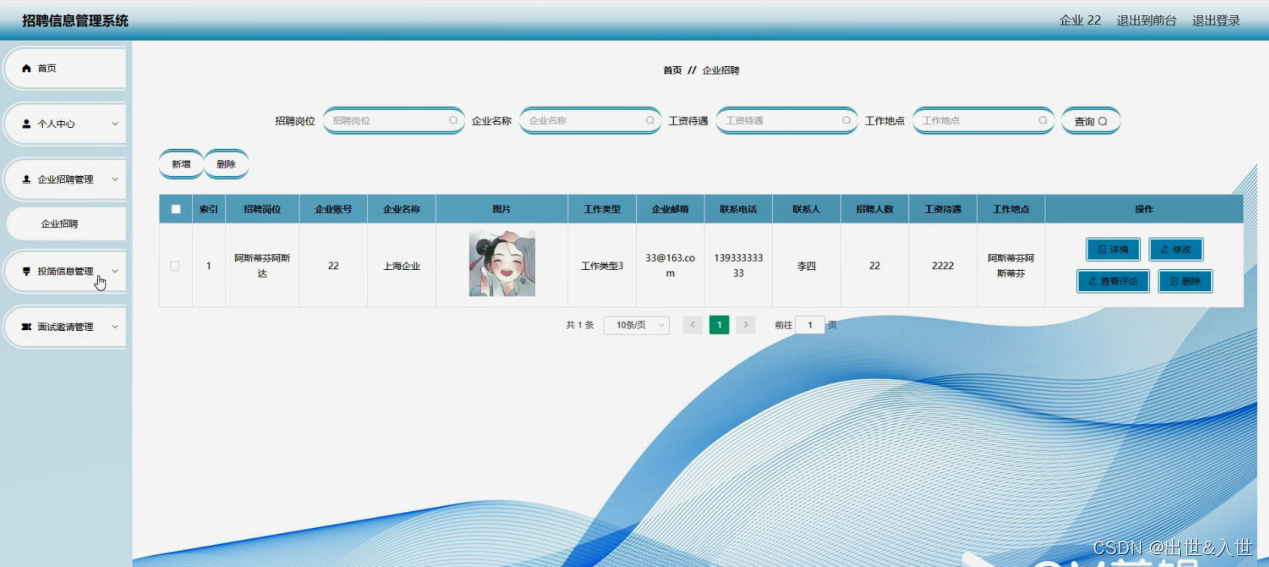Image resolution: width=1269 pixels, height=567 pixels.
Task: Expand the 个人中心 menu chevron
Action: 115,124
